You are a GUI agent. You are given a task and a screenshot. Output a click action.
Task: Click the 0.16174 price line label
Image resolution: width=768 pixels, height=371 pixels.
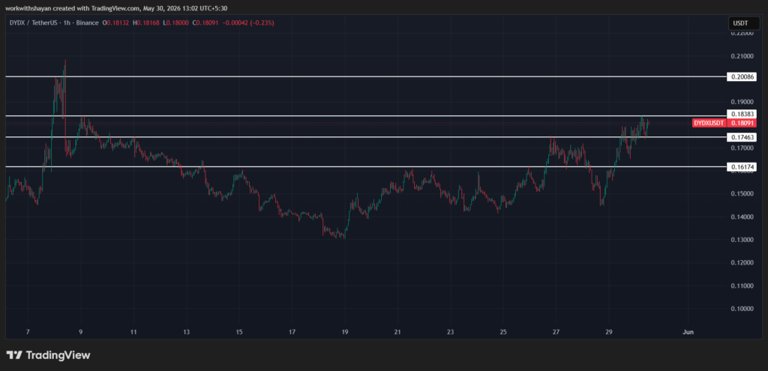pos(743,167)
